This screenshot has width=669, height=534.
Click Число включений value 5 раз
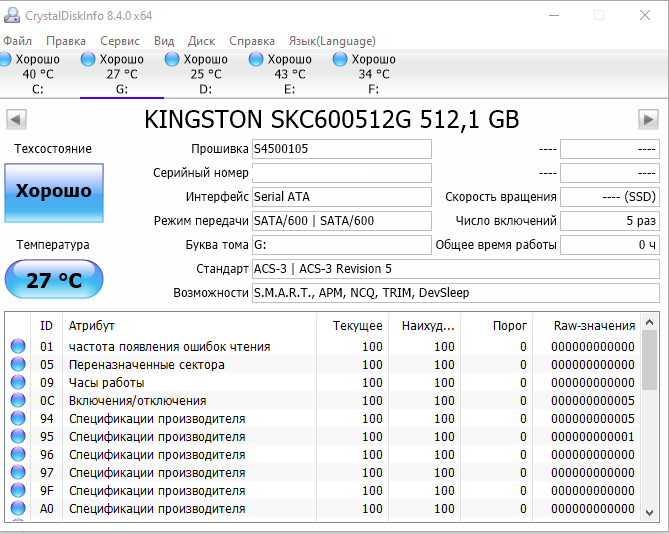610,221
